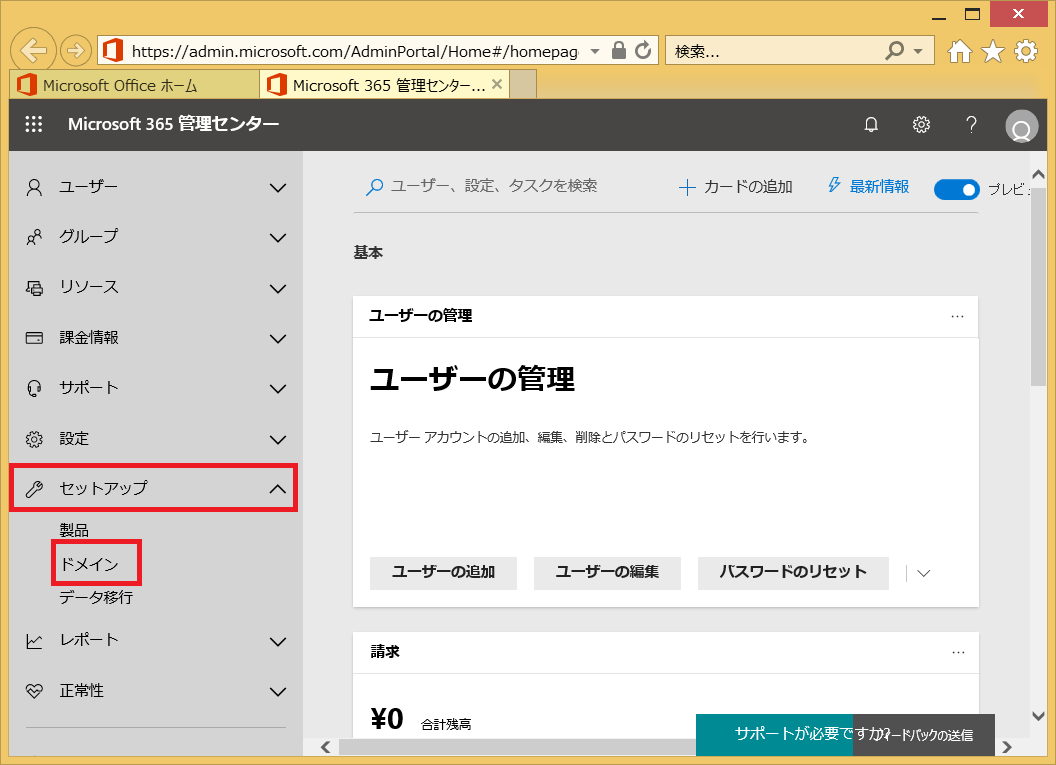The height and width of the screenshot is (765, 1056).
Task: Click the ユーザーの編集 button
Action: 607,573
